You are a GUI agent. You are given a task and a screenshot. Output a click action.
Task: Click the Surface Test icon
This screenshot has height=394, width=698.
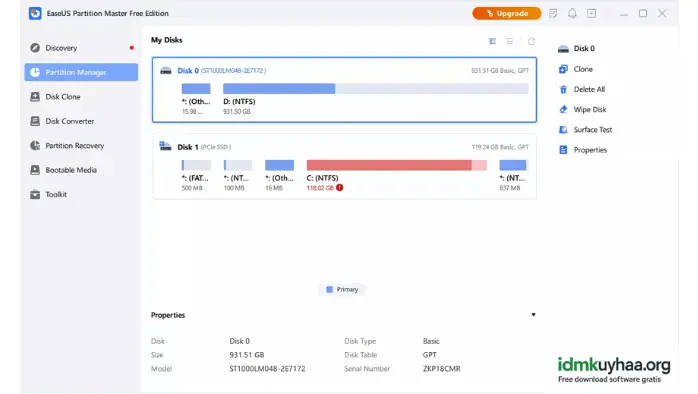(x=564, y=130)
